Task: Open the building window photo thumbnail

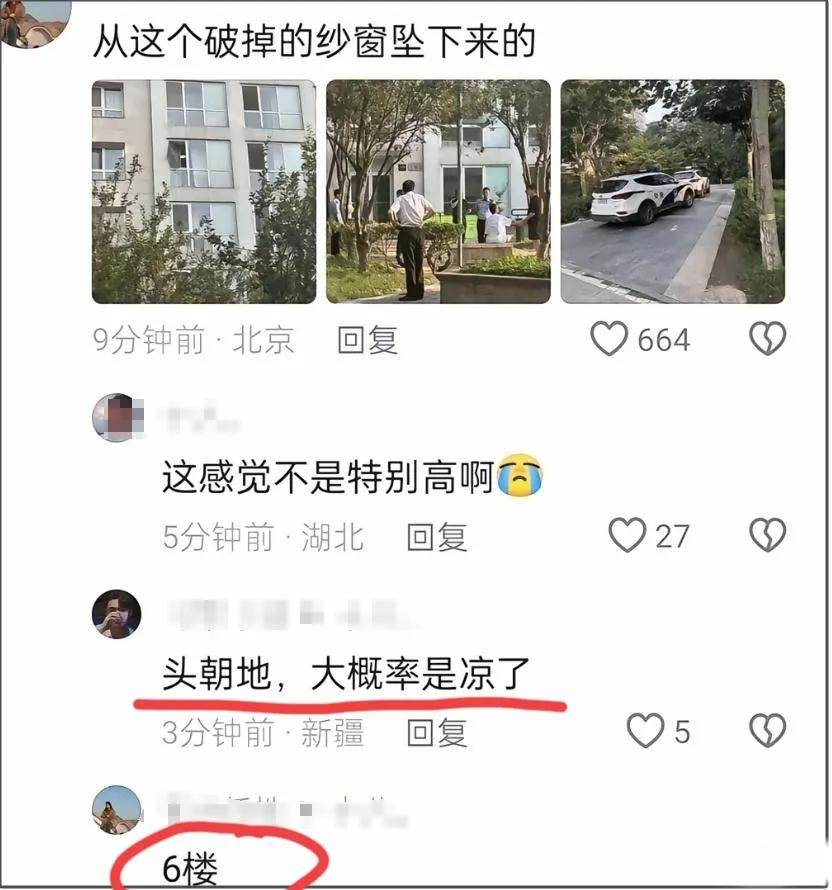Action: coord(204,192)
